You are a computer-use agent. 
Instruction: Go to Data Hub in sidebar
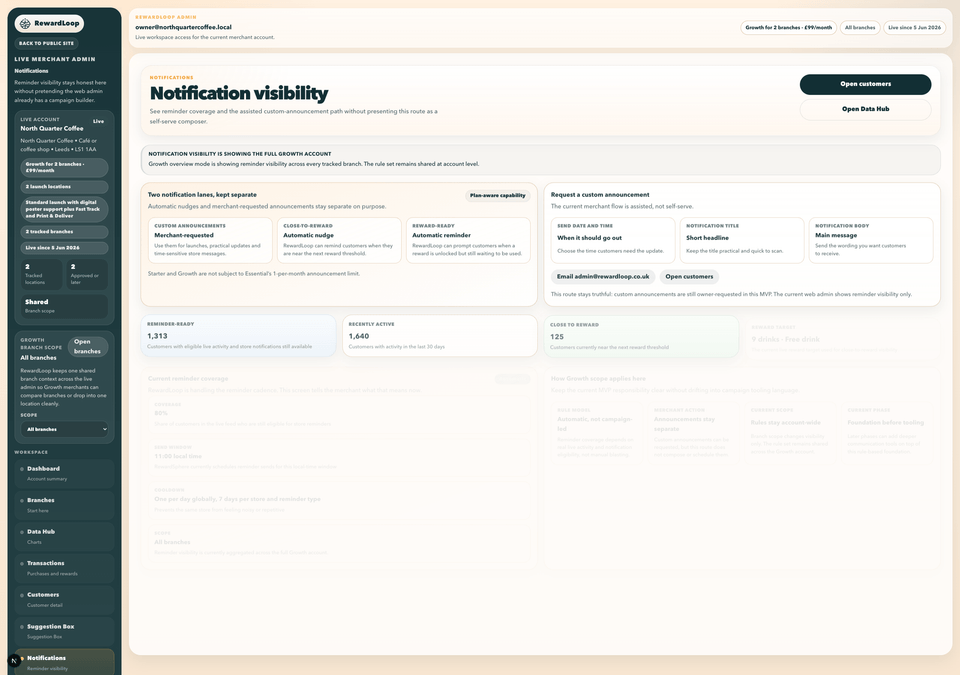pyautogui.click(x=64, y=537)
